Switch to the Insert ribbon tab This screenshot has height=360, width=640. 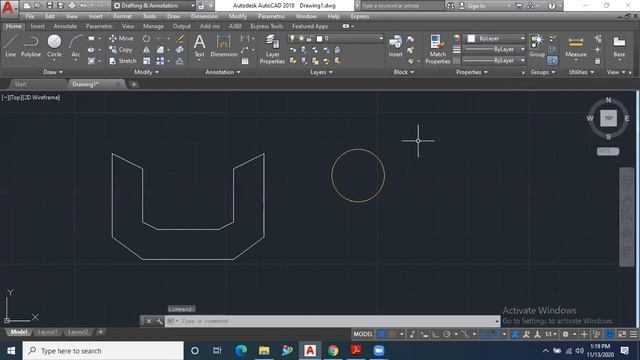pyautogui.click(x=38, y=26)
